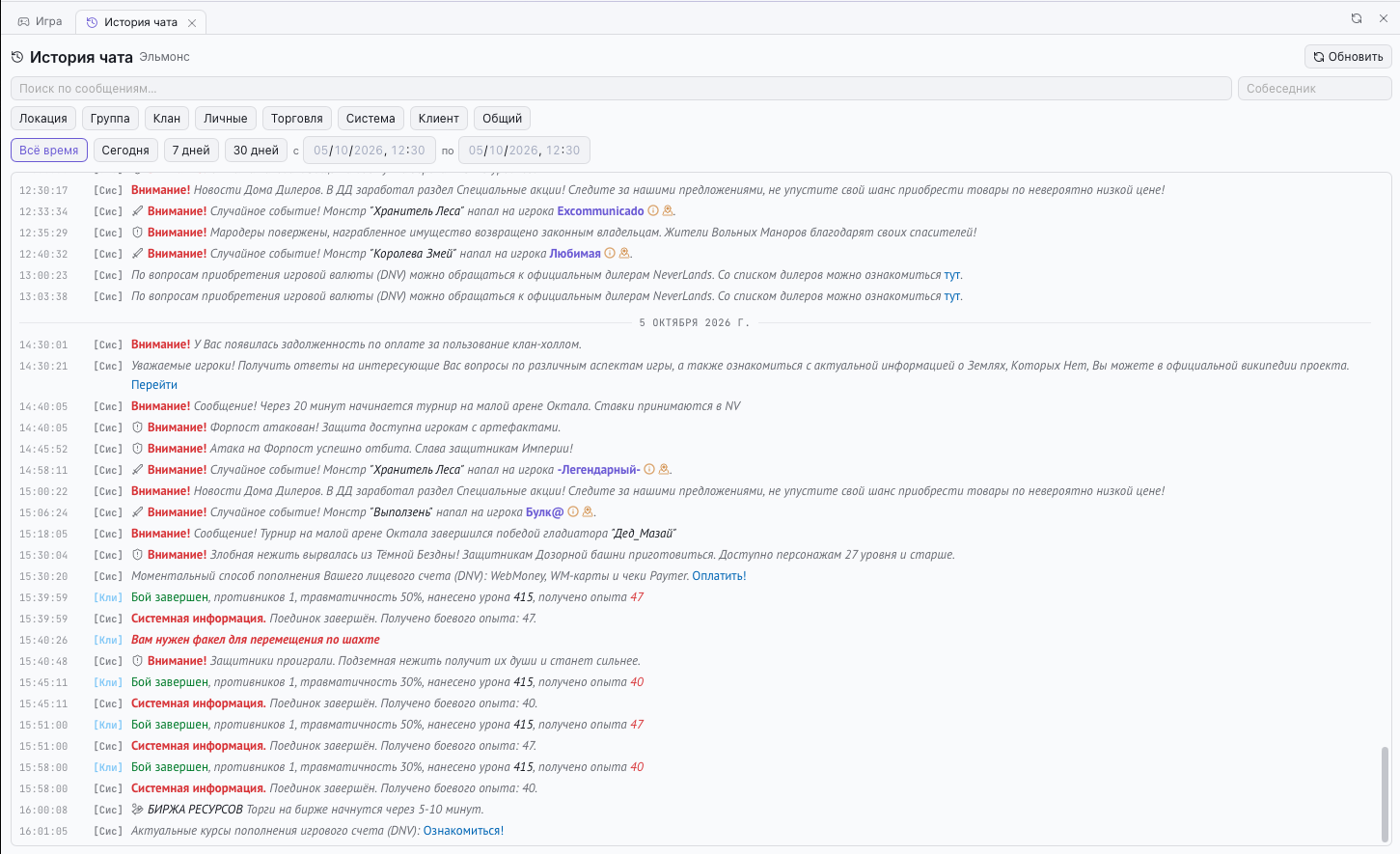Toggle the Общий channel filter
The image size is (1400, 854).
[x=503, y=119]
